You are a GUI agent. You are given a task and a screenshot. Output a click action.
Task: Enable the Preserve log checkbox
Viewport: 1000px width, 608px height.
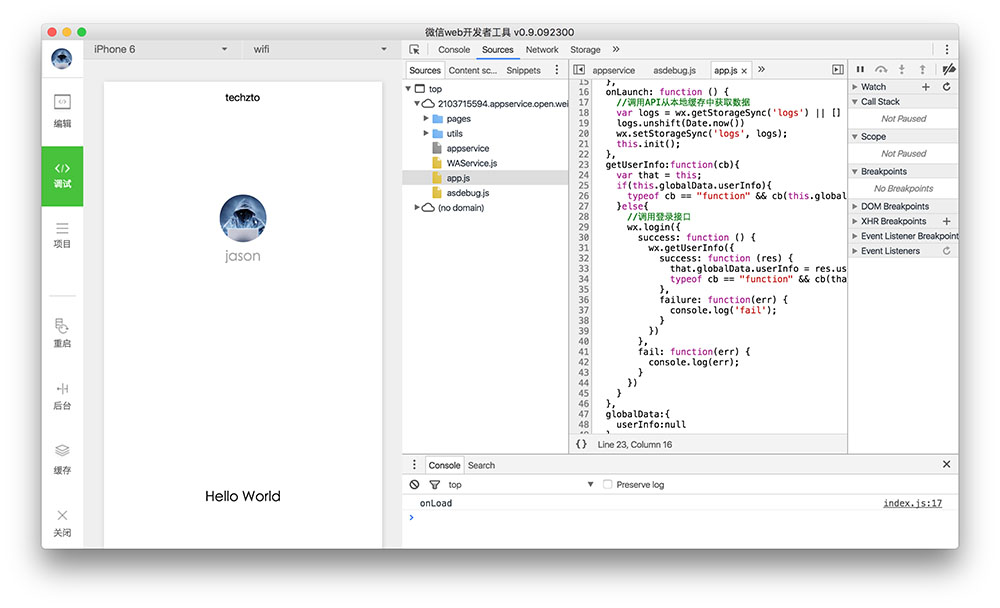(608, 485)
